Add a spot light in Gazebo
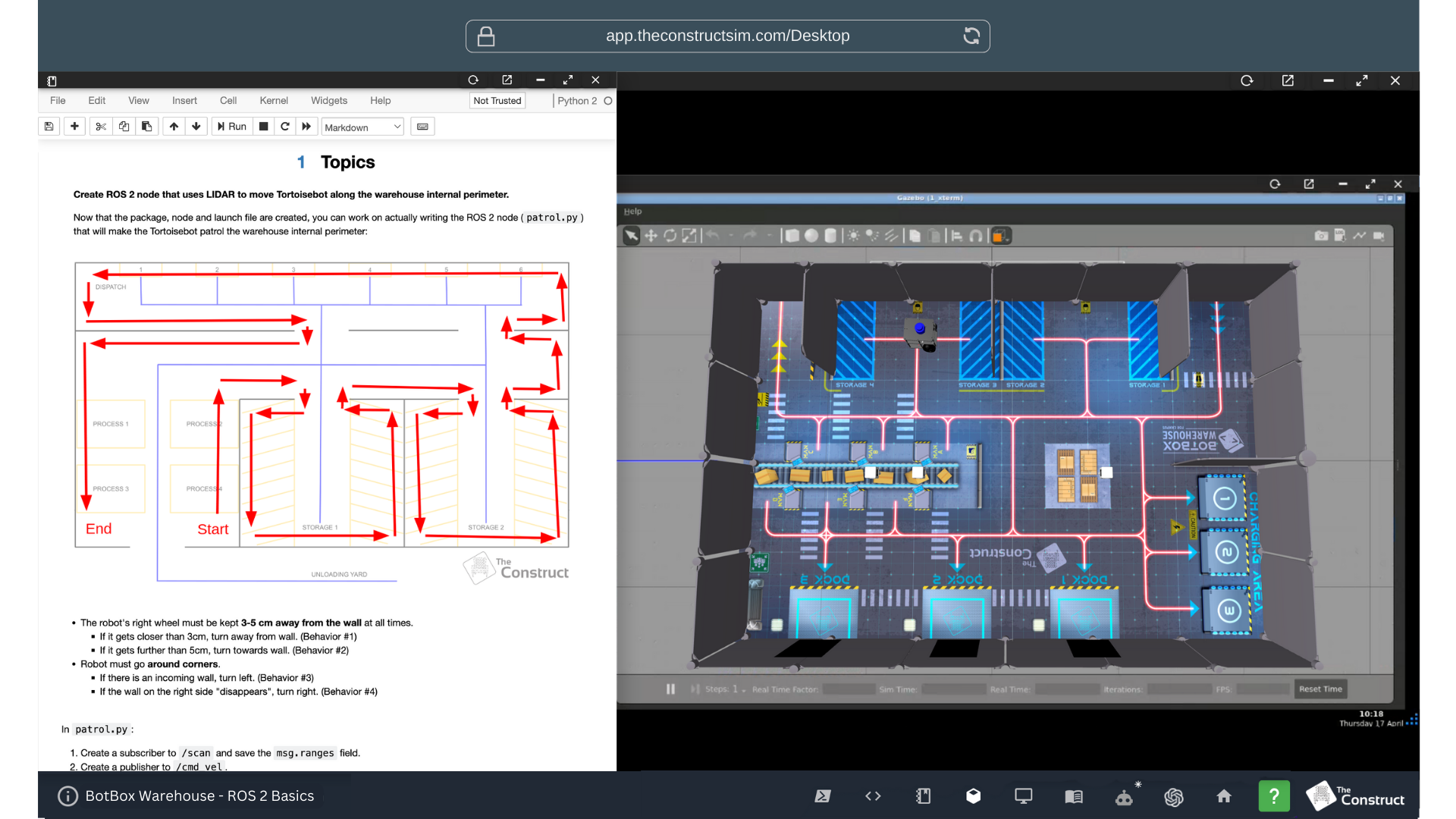The height and width of the screenshot is (819, 1456). 872,236
